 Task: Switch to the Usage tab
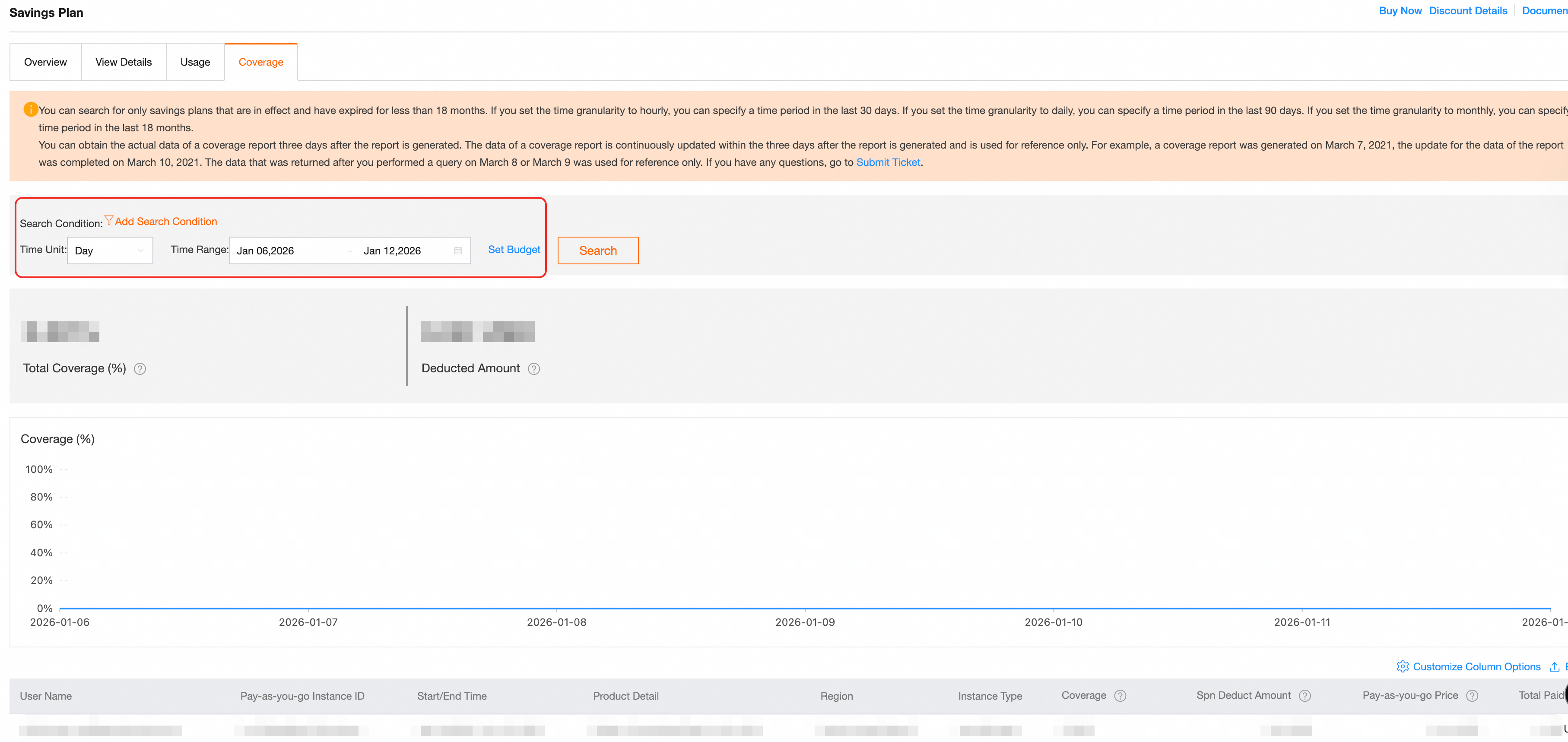[195, 62]
